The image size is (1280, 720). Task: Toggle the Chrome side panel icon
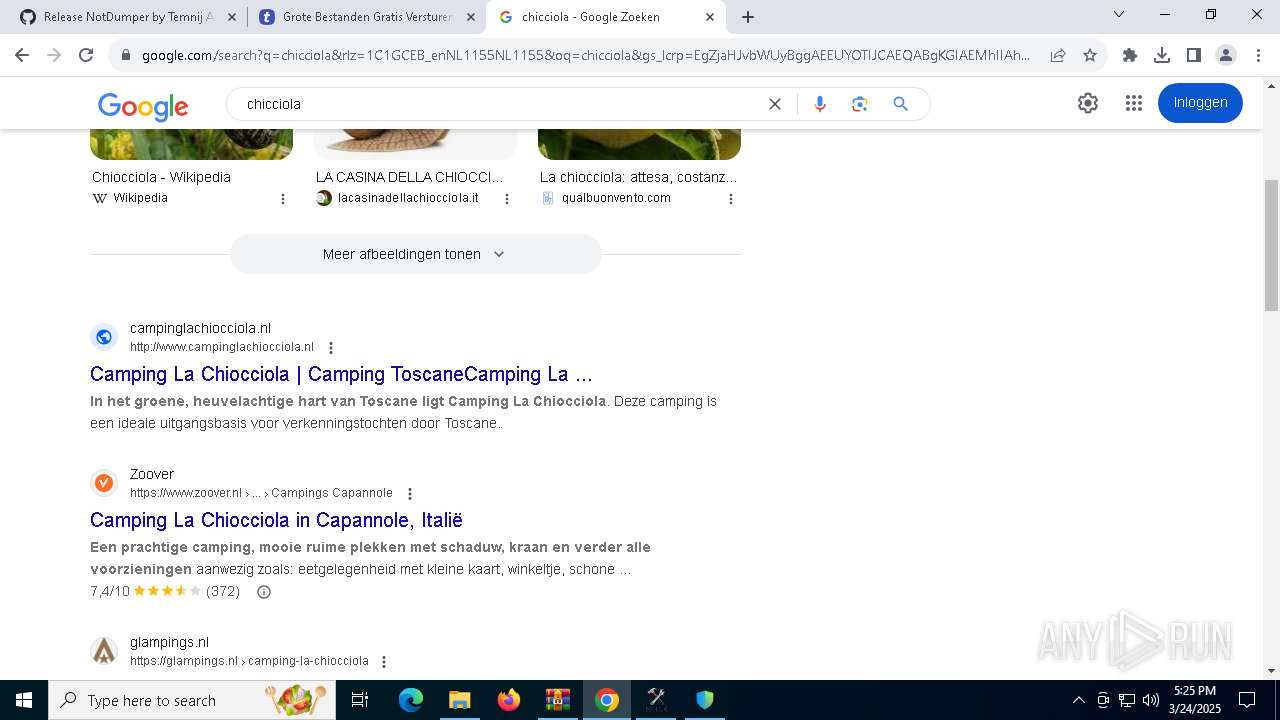(1194, 55)
